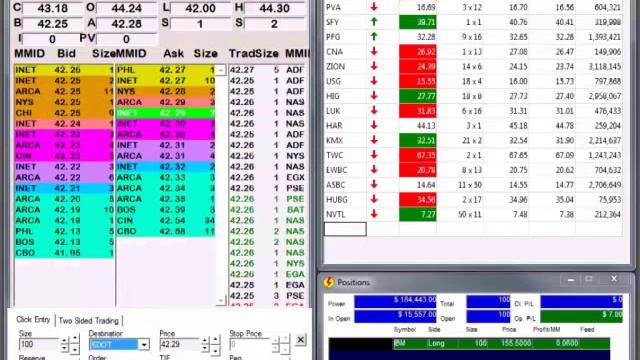Click the red 67.35 price cell for TWC
The image size is (640, 360).
[418, 155]
